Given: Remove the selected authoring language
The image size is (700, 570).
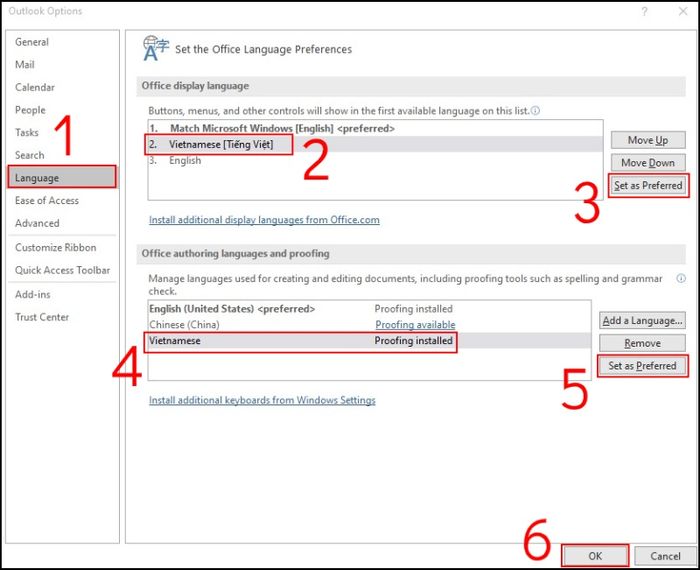Looking at the screenshot, I should tap(642, 343).
